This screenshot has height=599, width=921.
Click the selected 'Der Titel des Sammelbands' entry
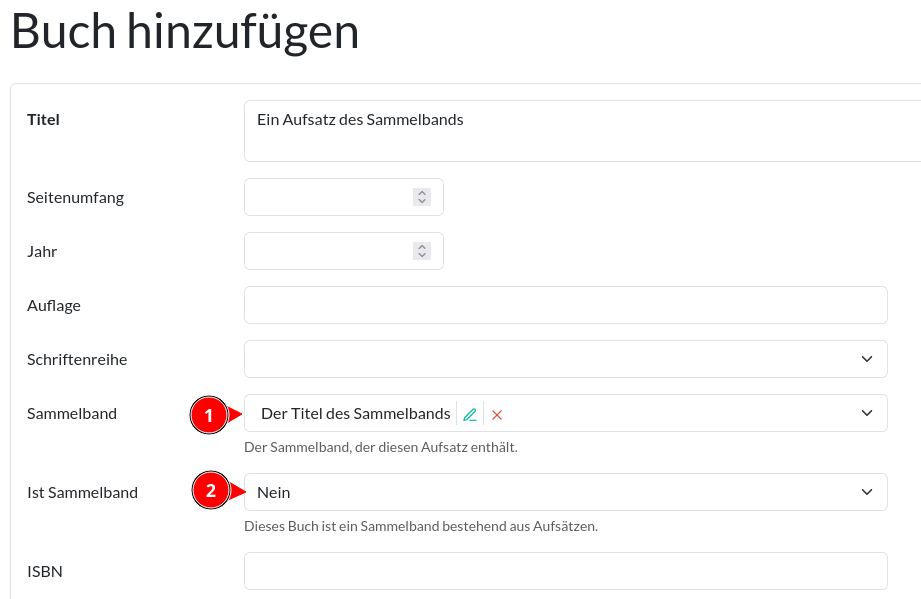click(355, 413)
